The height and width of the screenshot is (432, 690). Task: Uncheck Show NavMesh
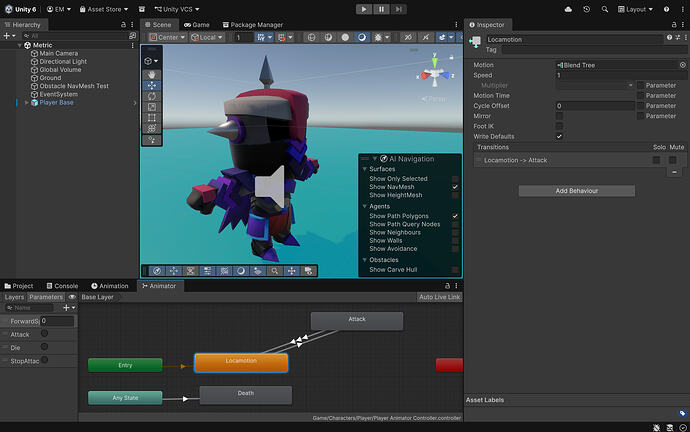455,187
